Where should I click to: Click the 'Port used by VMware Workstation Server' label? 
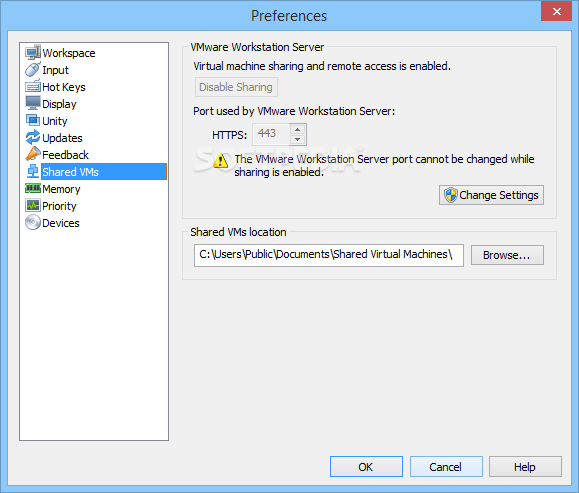(294, 111)
